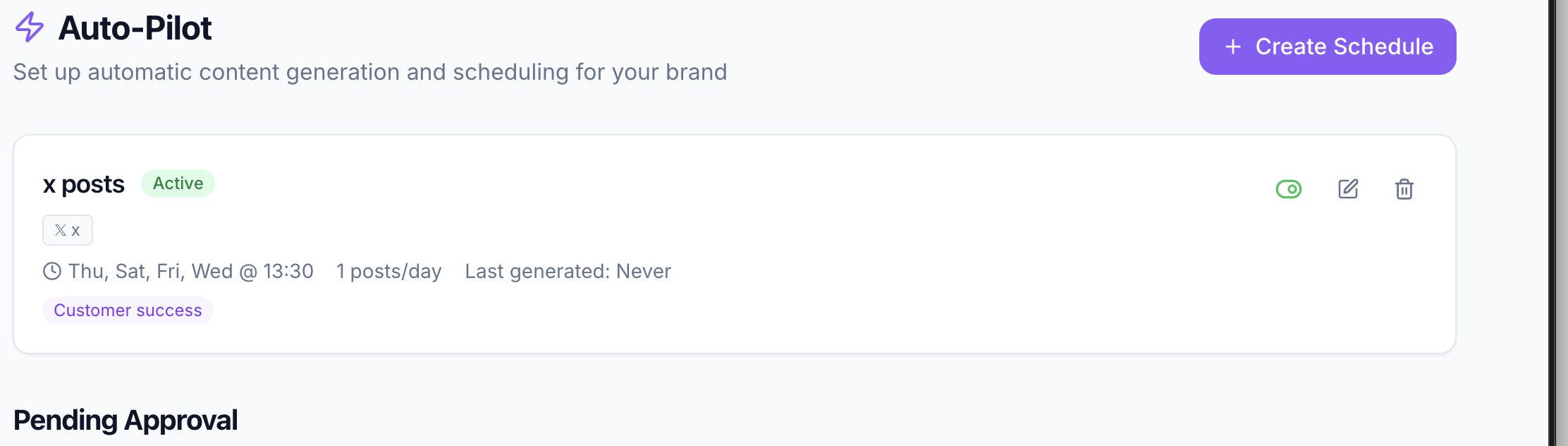Click the 1 posts/day label

click(388, 271)
